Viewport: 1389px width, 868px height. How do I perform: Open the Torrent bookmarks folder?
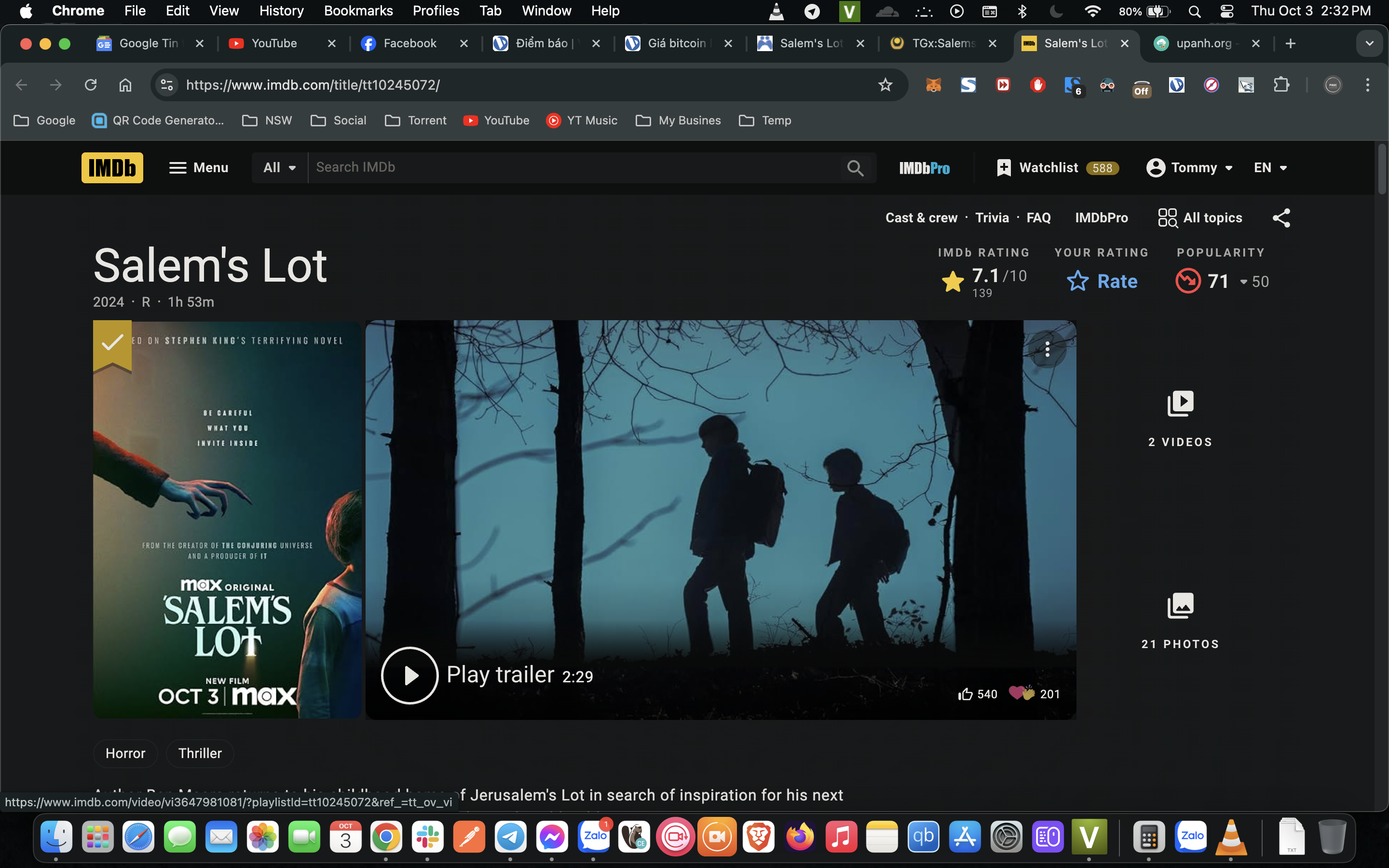tap(416, 121)
